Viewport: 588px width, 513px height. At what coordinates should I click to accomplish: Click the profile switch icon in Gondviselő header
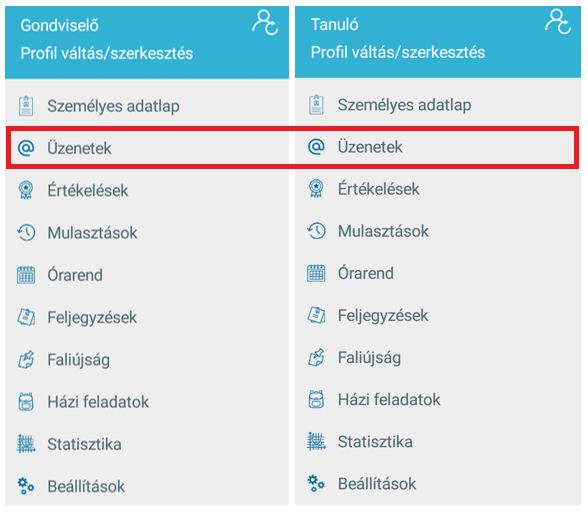265,23
